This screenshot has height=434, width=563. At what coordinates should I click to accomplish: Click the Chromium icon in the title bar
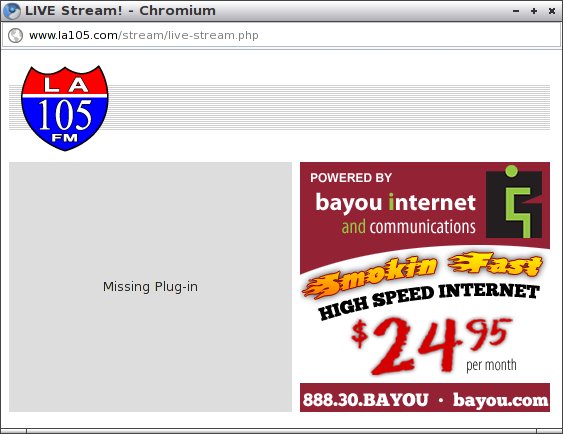(11, 11)
